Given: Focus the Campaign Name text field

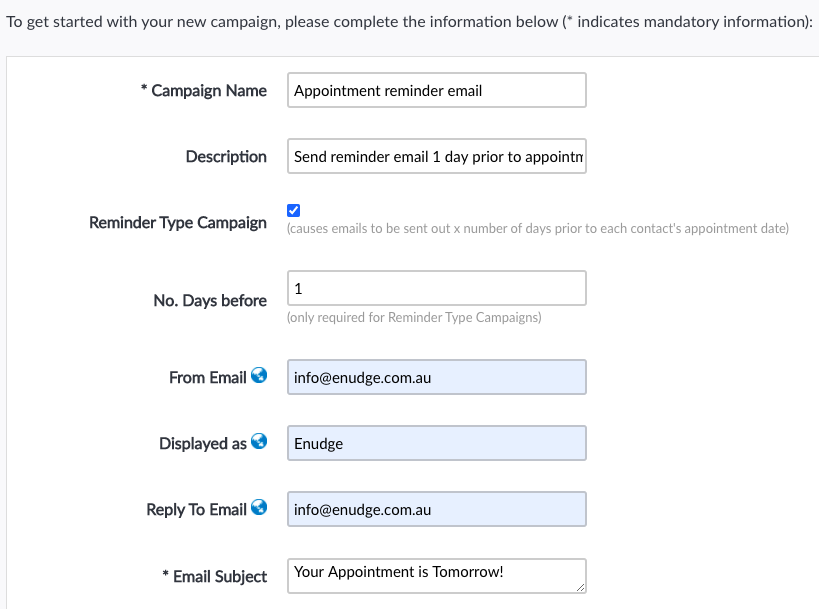Looking at the screenshot, I should coord(436,90).
